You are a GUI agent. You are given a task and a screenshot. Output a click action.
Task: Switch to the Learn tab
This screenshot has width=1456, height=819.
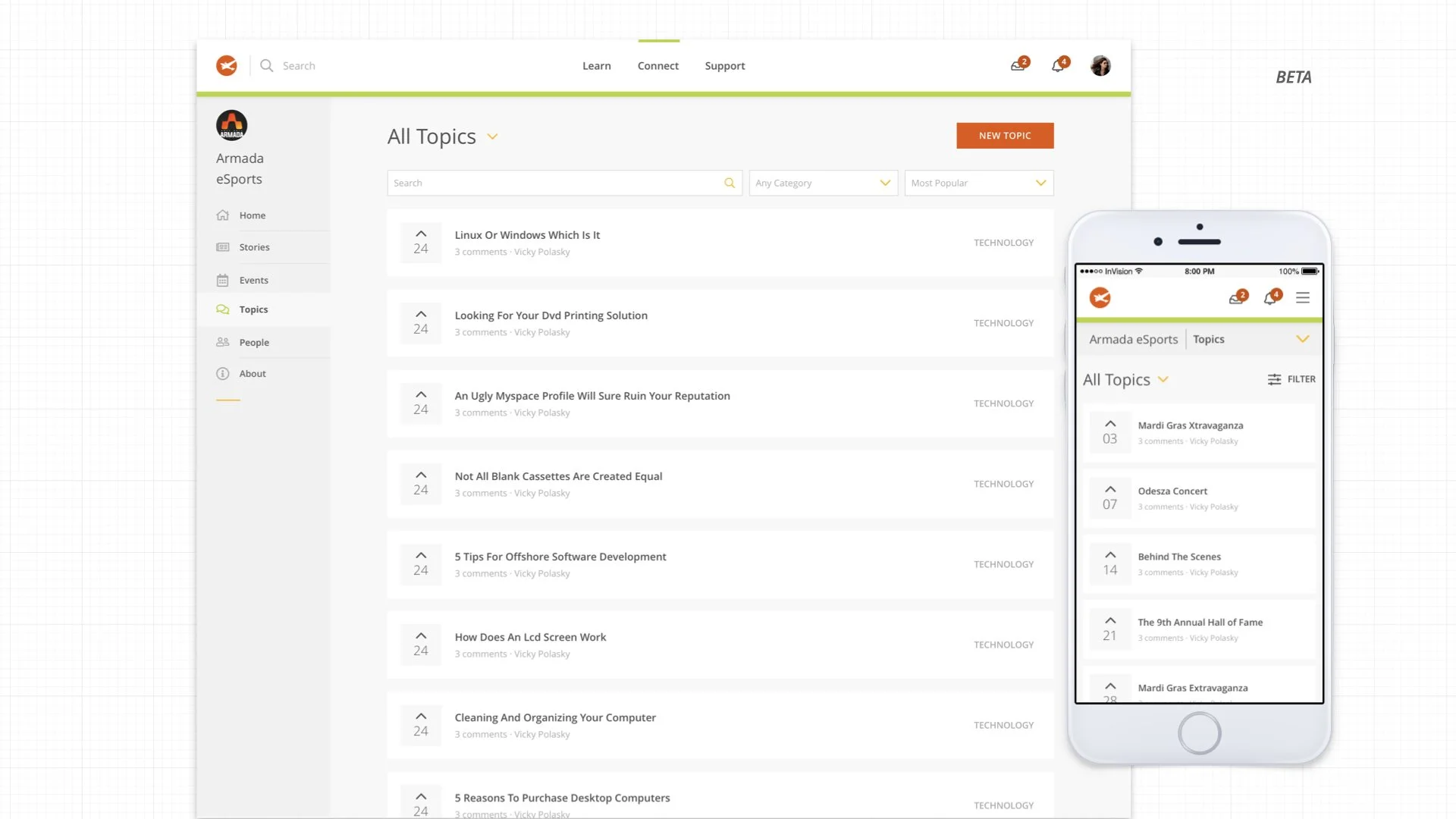pyautogui.click(x=596, y=66)
